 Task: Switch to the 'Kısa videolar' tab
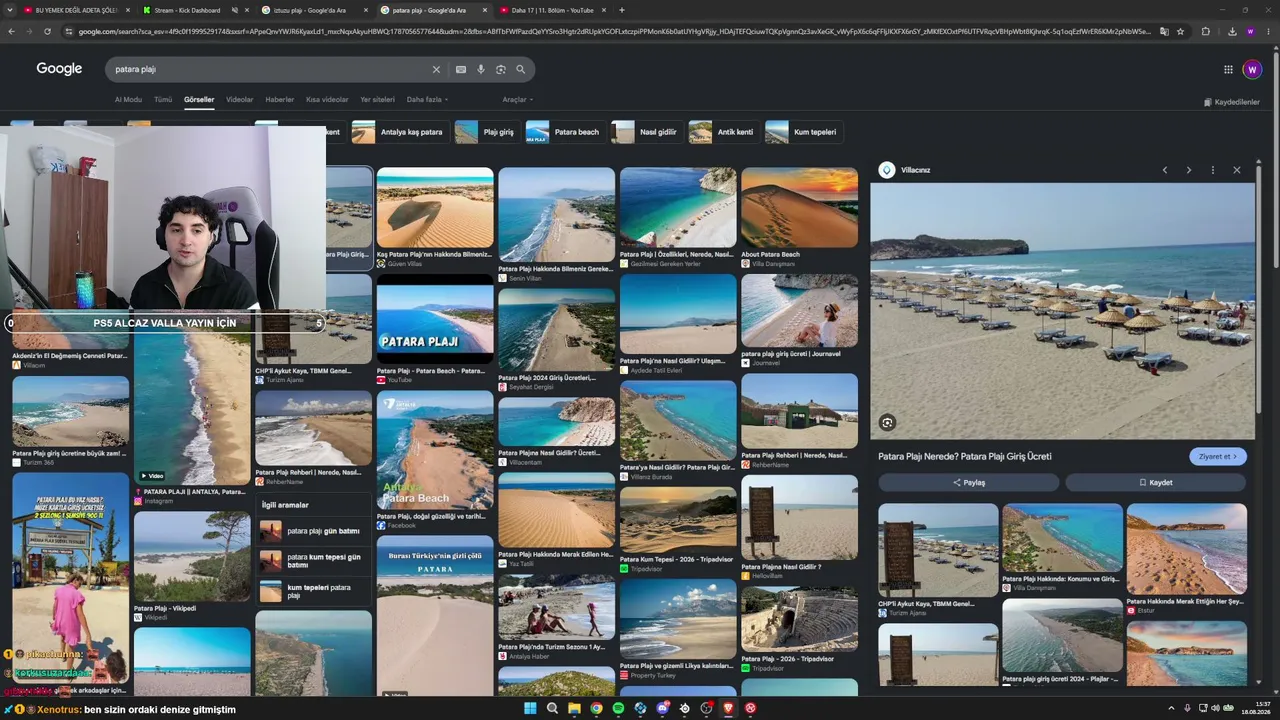(x=327, y=100)
